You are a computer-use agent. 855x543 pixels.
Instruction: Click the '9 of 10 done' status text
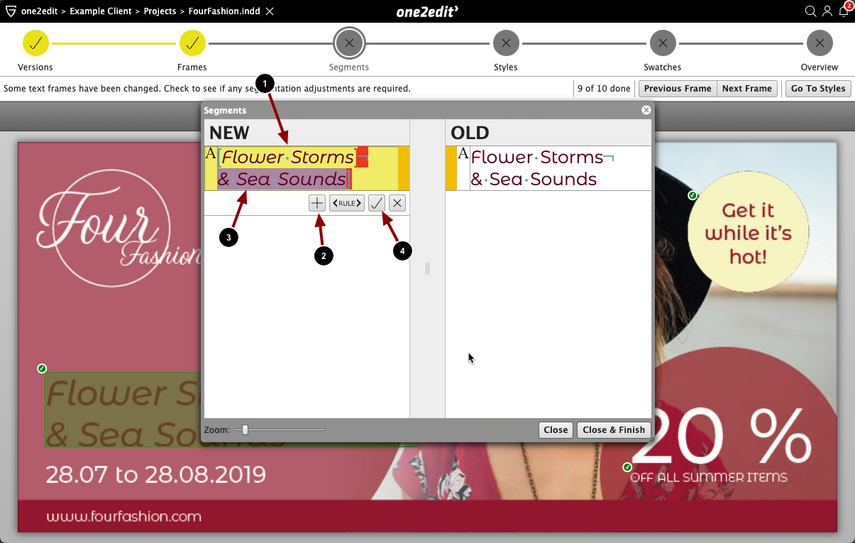point(604,88)
